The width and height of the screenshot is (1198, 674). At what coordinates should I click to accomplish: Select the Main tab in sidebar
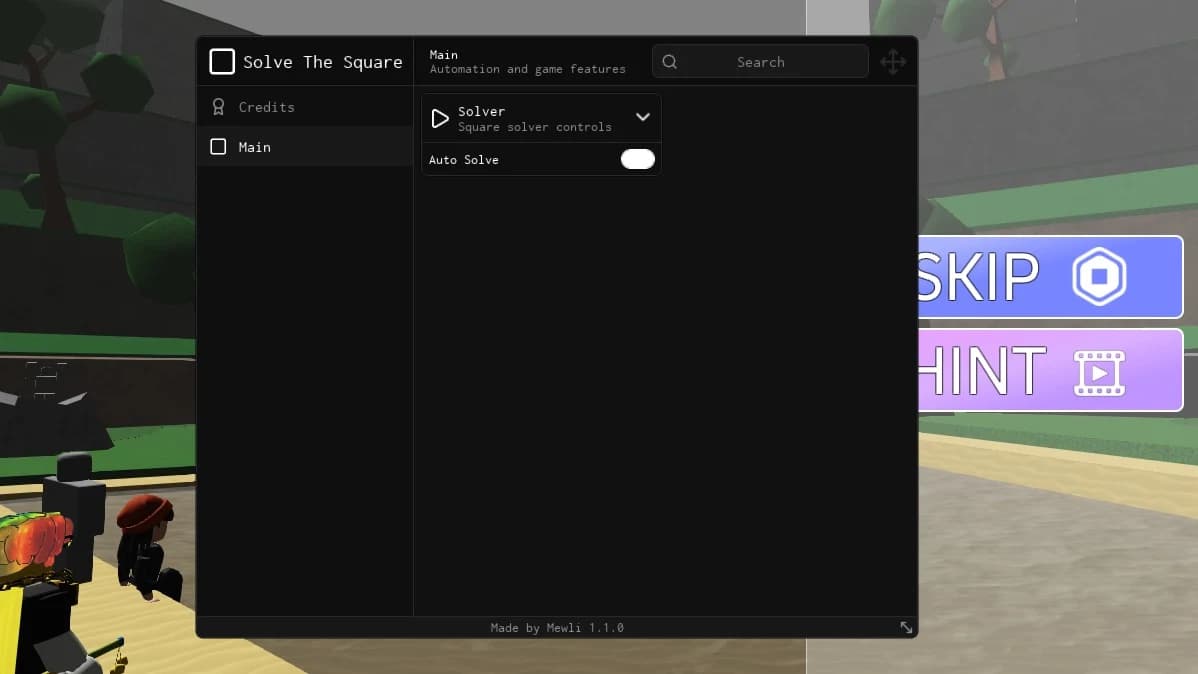click(x=306, y=147)
